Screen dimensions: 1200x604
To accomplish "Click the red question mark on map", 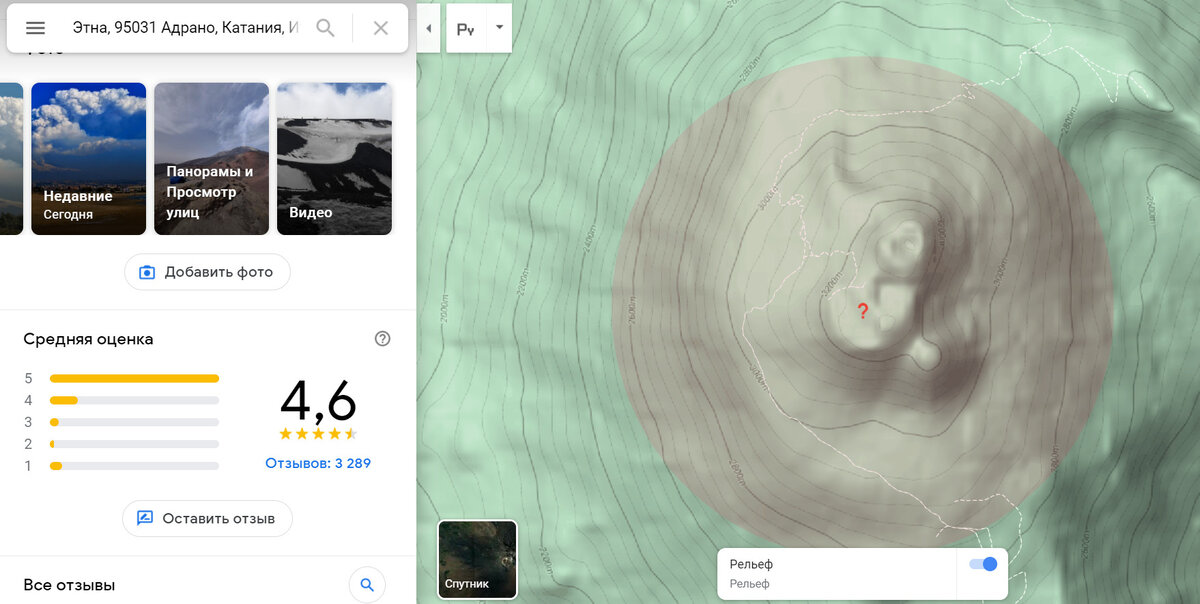I will pos(863,312).
